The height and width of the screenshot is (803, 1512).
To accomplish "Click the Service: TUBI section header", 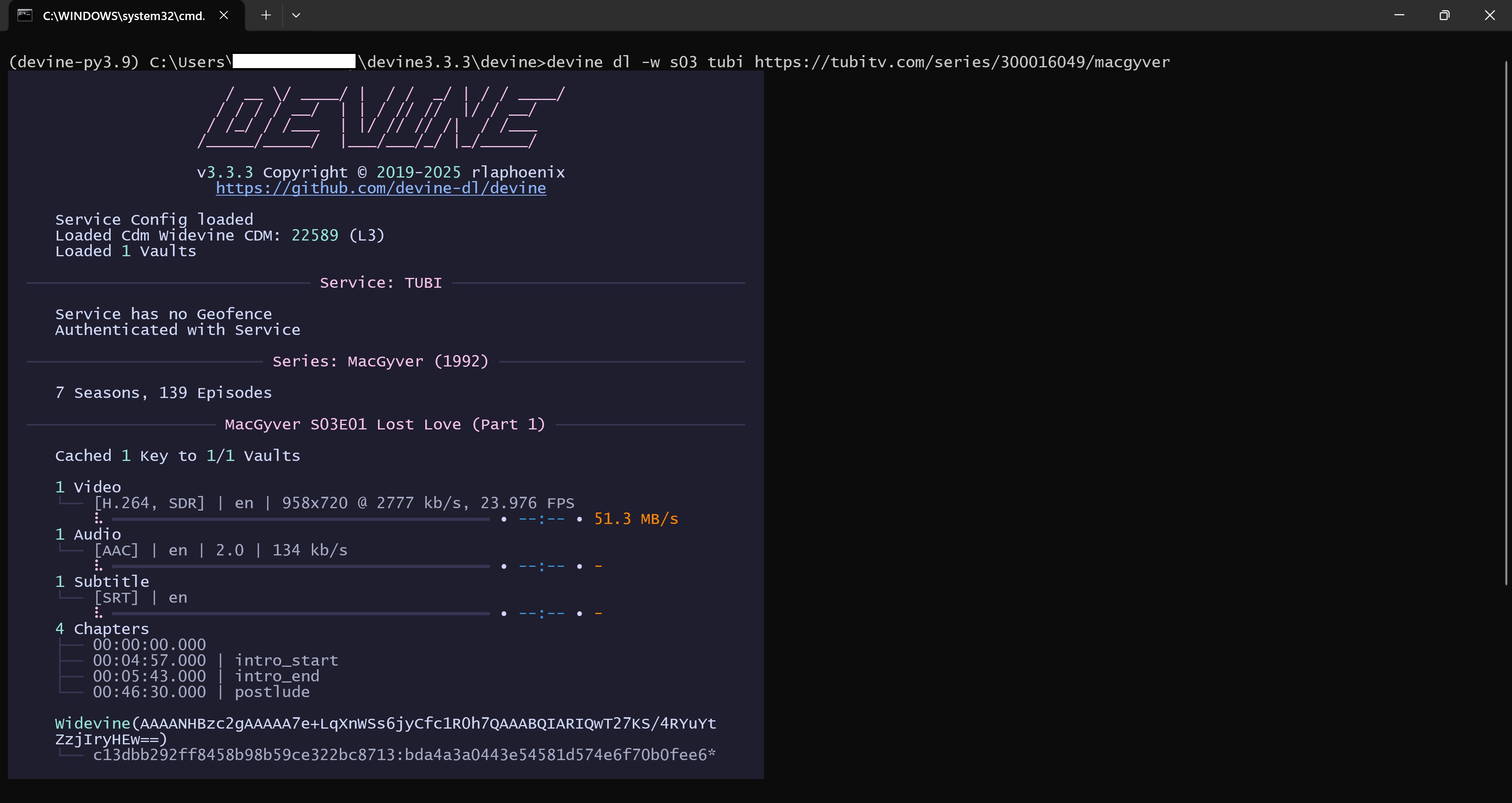I will (380, 283).
